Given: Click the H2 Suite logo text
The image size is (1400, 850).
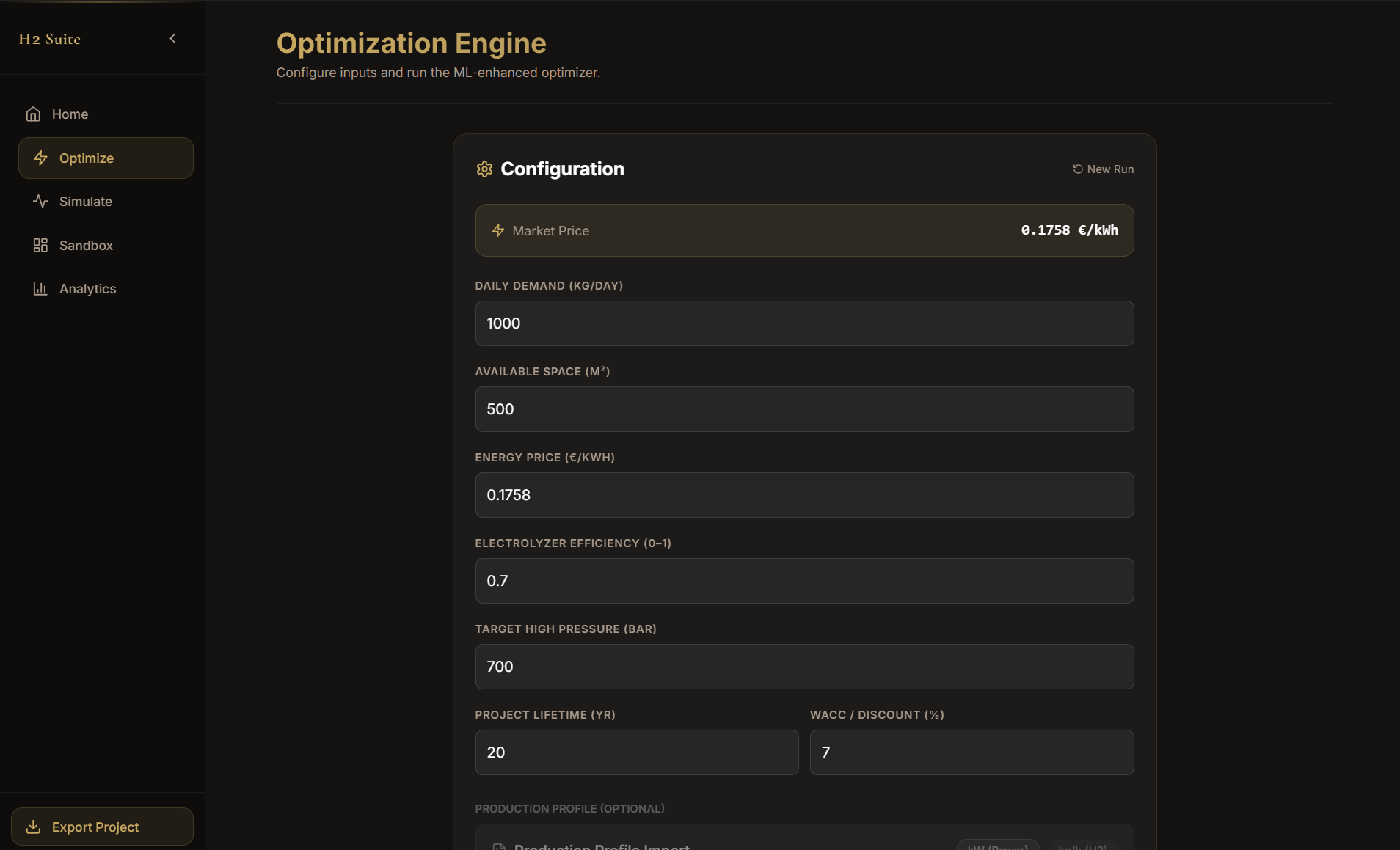Looking at the screenshot, I should pyautogui.click(x=50, y=39).
